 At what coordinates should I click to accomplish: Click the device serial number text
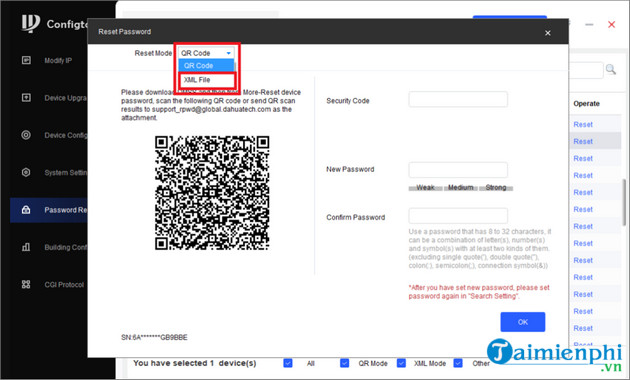coord(154,337)
